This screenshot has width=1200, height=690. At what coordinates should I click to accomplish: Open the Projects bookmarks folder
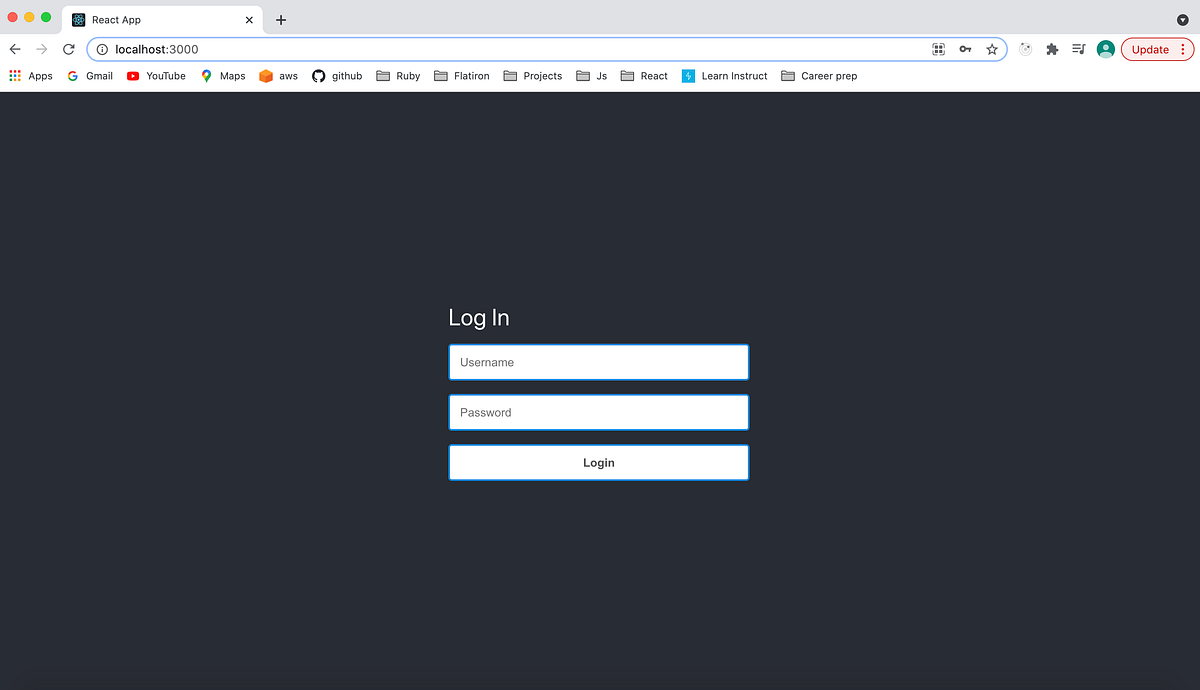532,75
